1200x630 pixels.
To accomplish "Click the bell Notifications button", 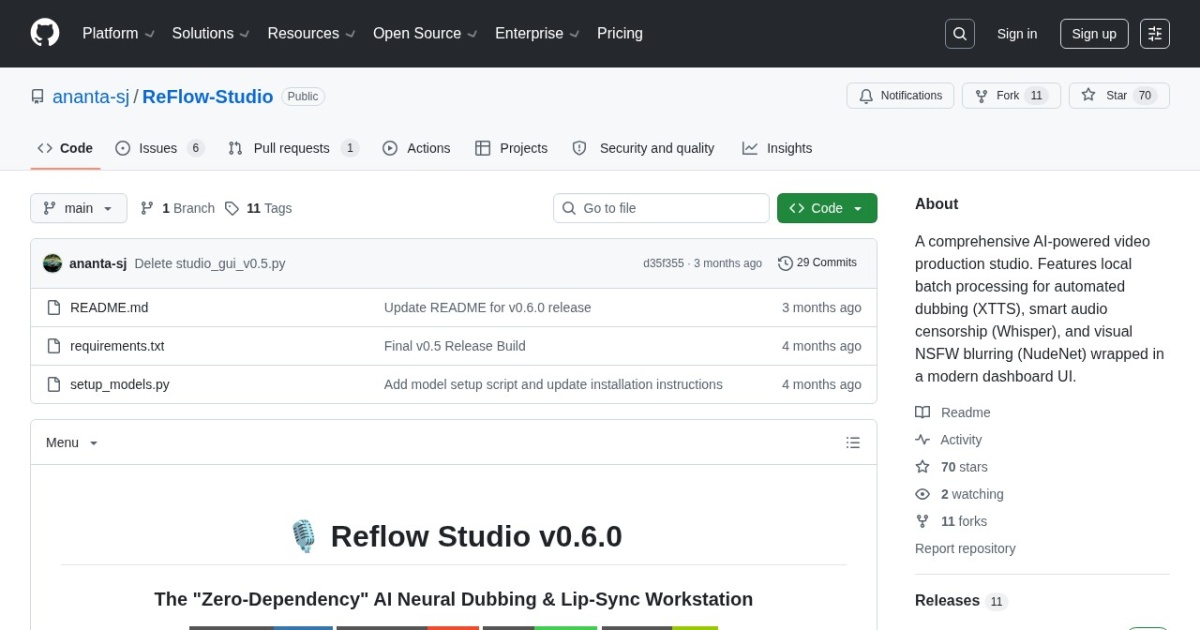I will point(900,96).
